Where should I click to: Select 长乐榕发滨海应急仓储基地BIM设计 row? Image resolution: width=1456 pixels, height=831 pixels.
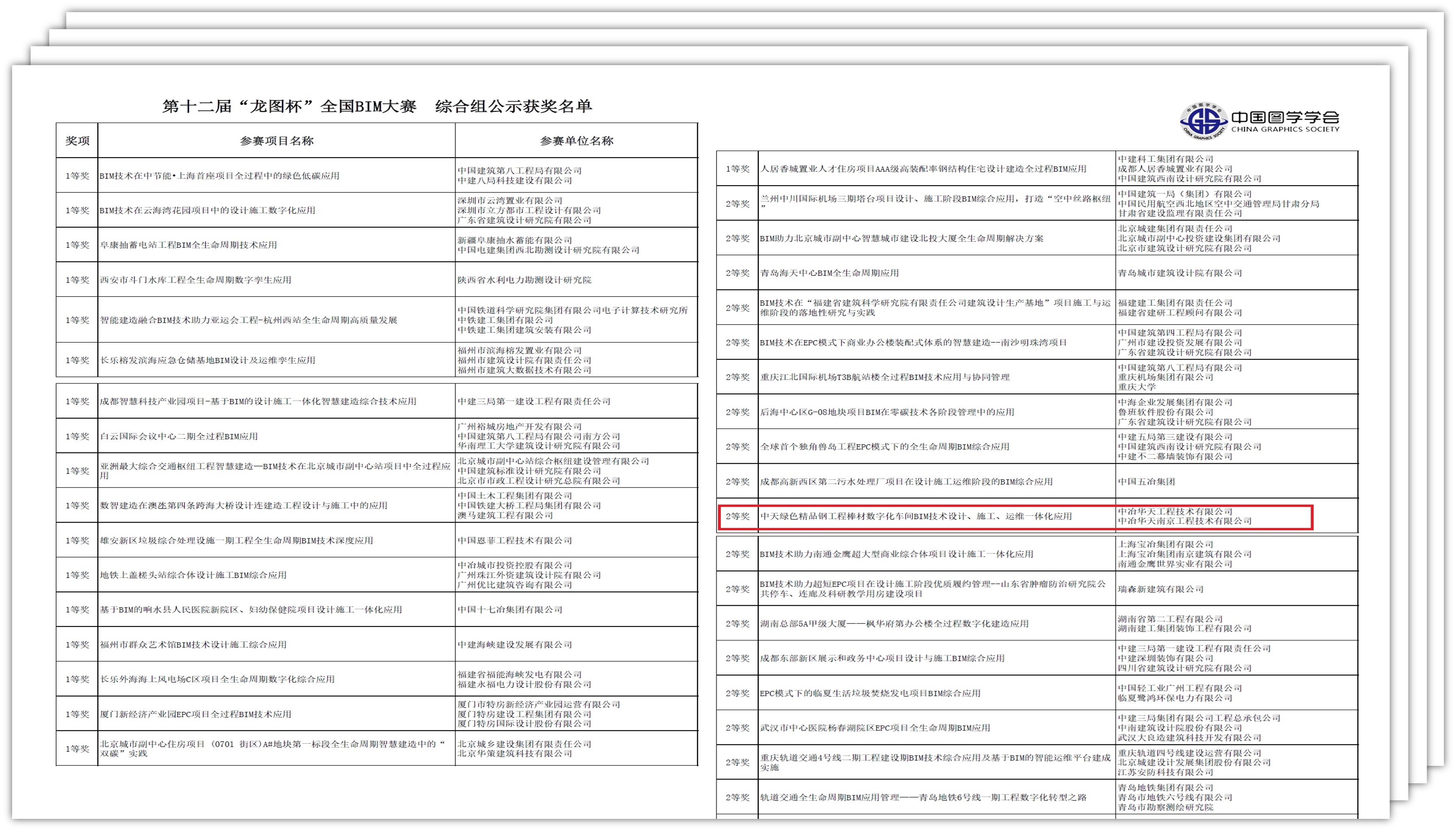pyautogui.click(x=376, y=360)
